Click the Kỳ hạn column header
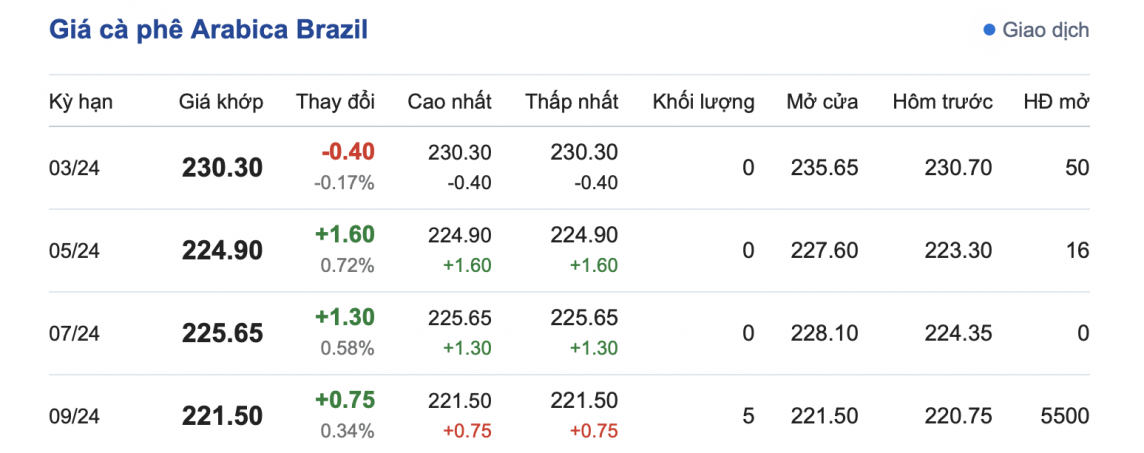This screenshot has height=453, width=1144. pyautogui.click(x=81, y=102)
